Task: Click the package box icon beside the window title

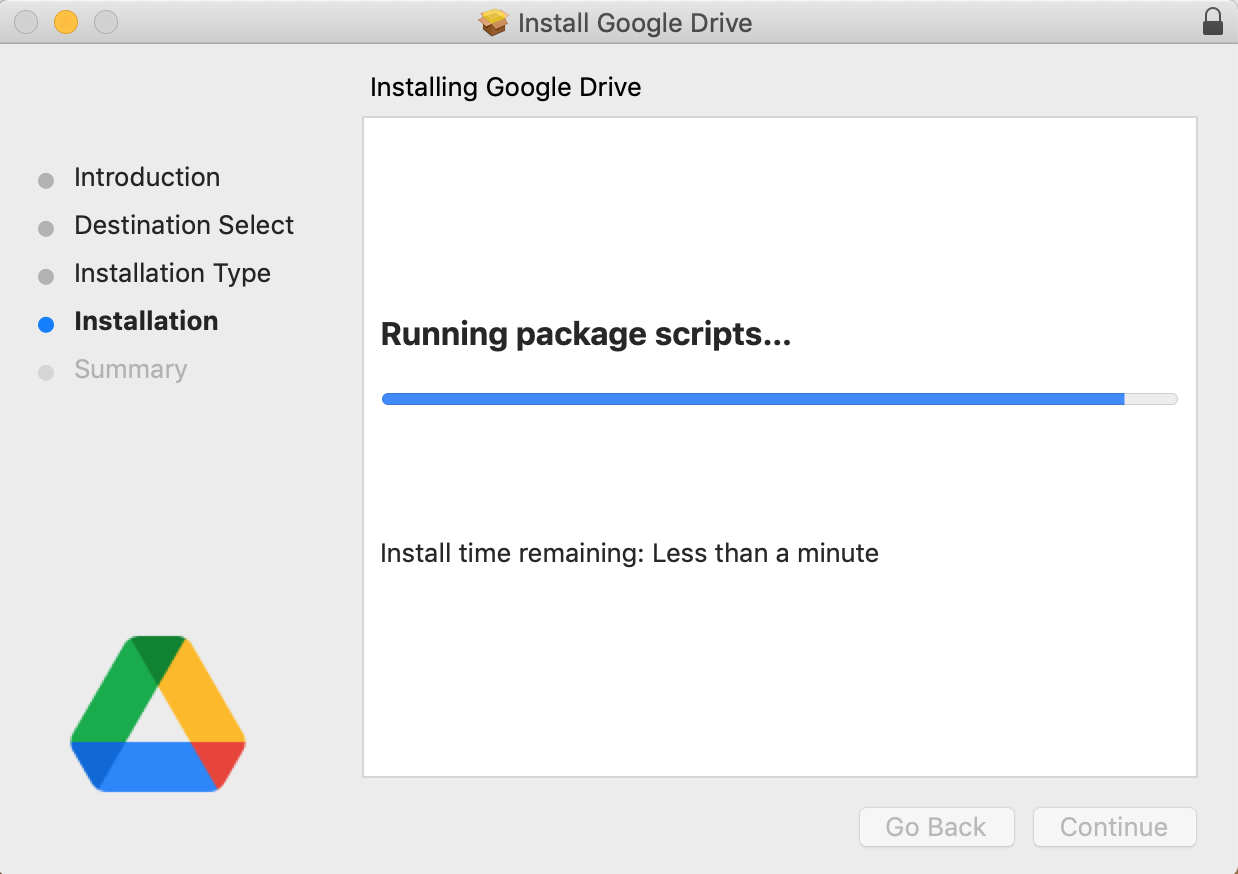Action: point(494,22)
